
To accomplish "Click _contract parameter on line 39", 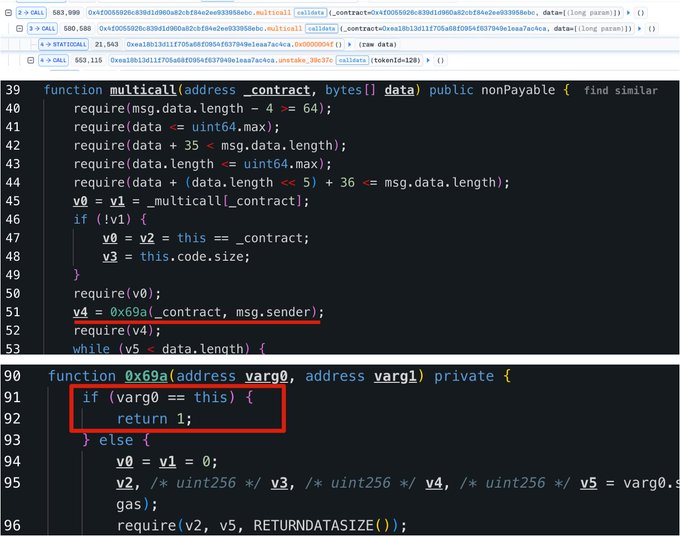I will [x=276, y=90].
